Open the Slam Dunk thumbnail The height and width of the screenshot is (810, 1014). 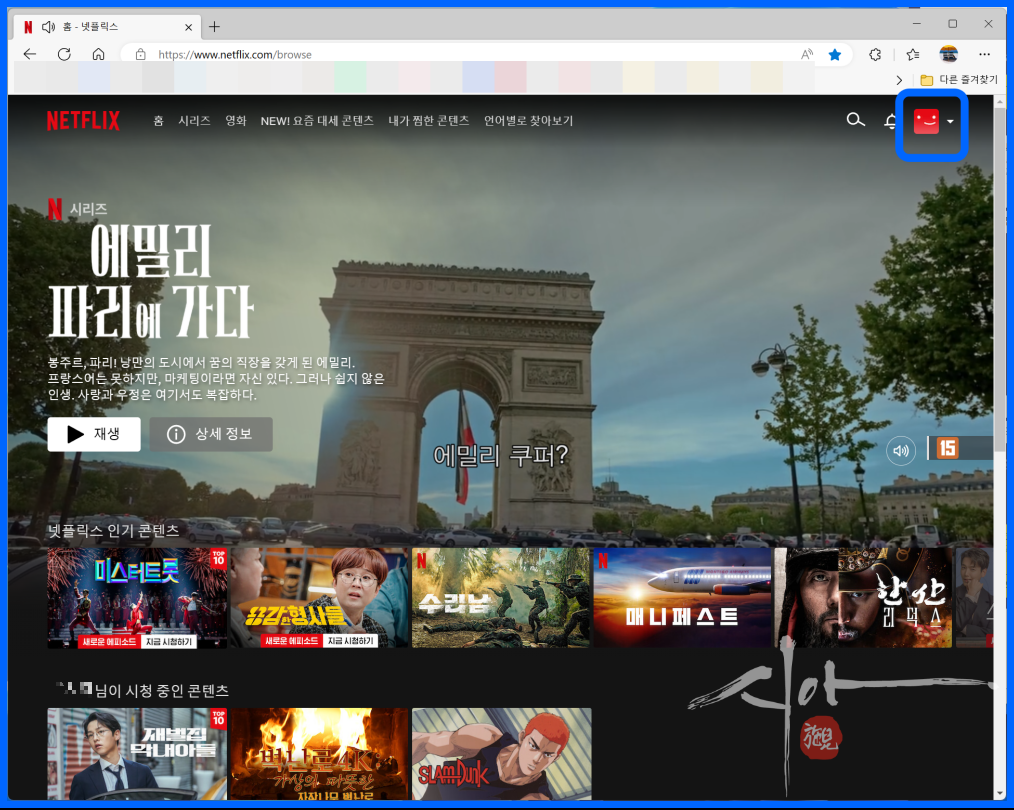501,754
